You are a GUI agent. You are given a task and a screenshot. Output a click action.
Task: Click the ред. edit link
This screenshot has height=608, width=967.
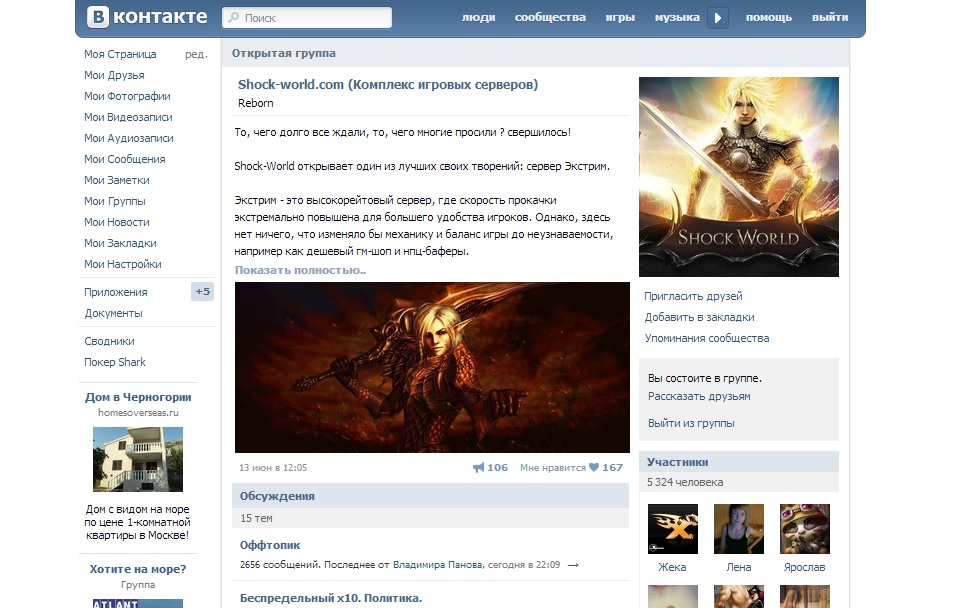196,54
